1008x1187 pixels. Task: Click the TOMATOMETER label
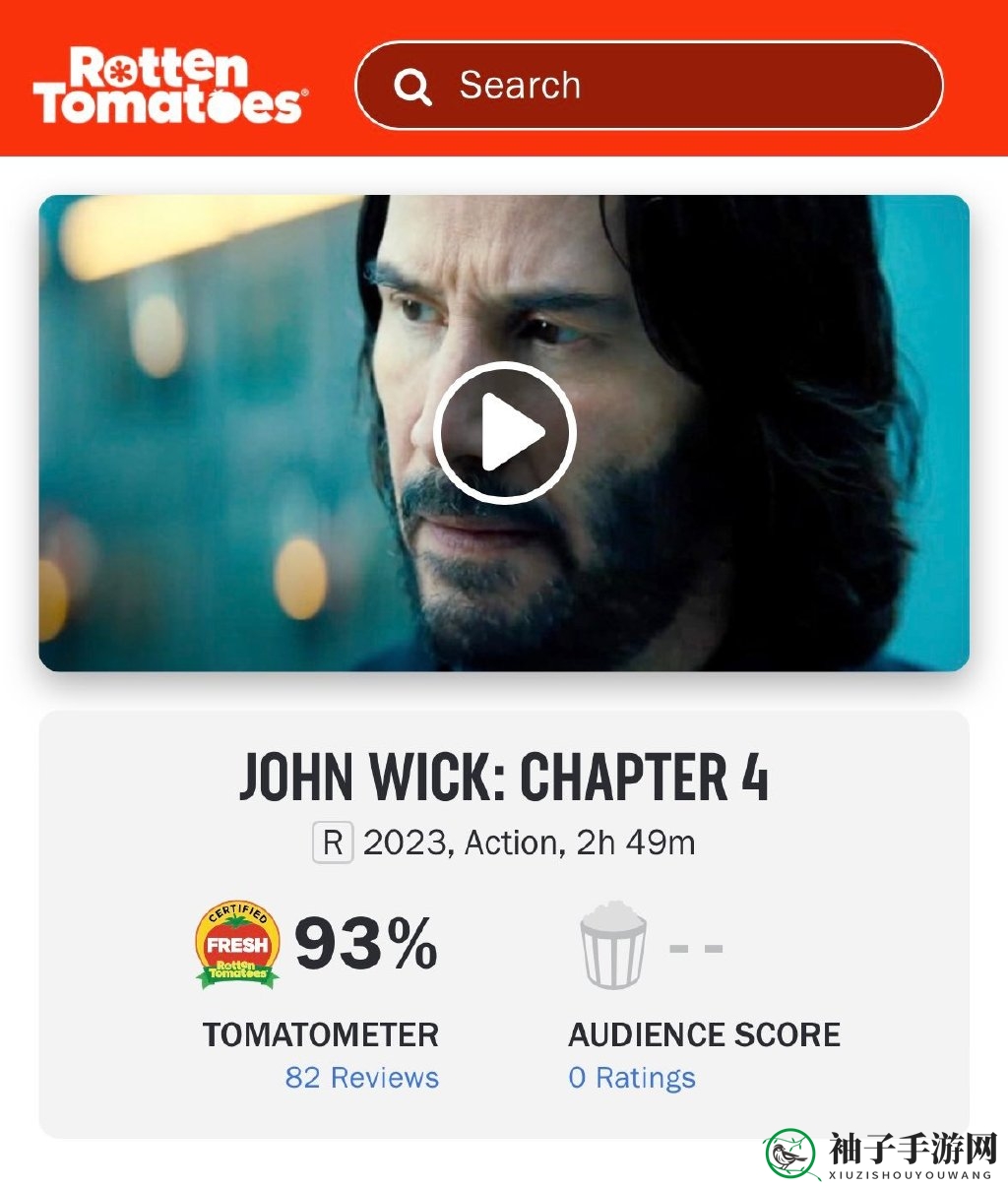[321, 1034]
